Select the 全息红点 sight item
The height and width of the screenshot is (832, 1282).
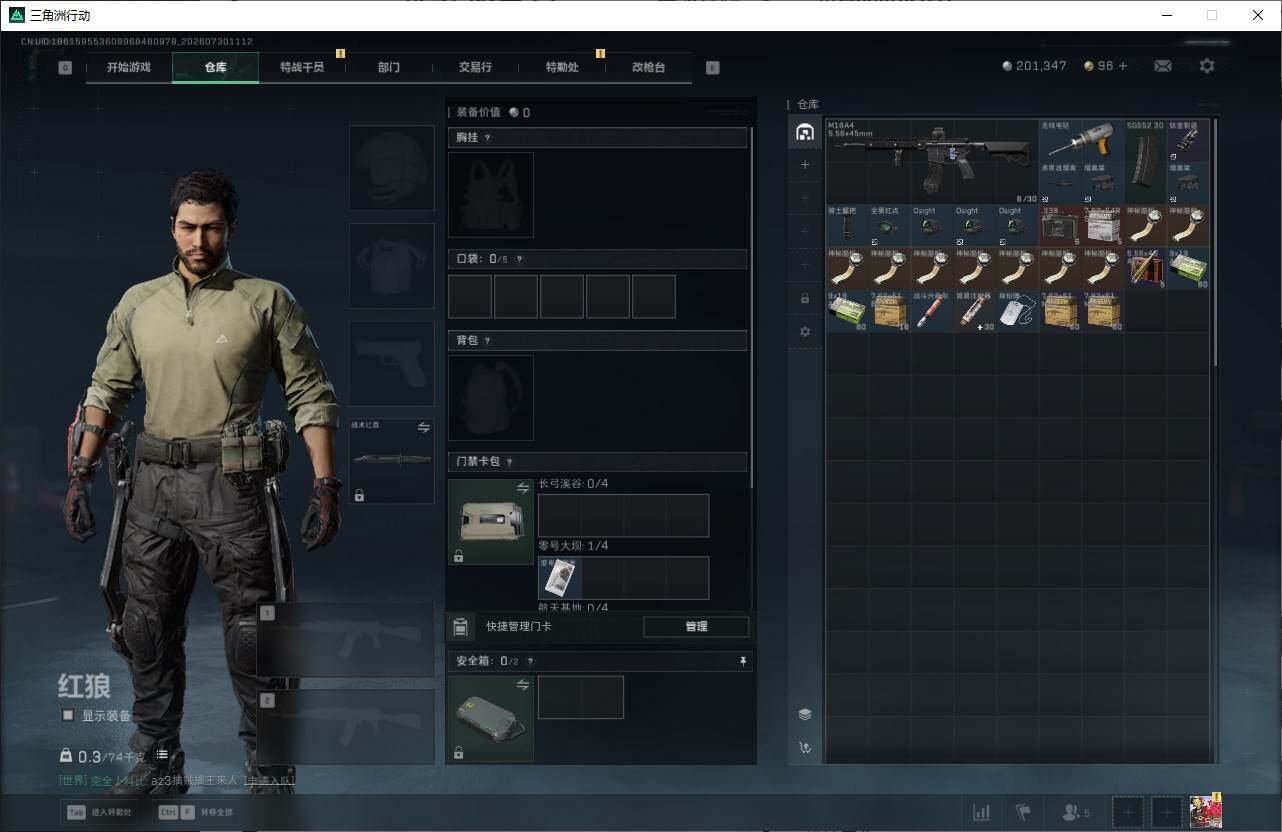point(889,226)
